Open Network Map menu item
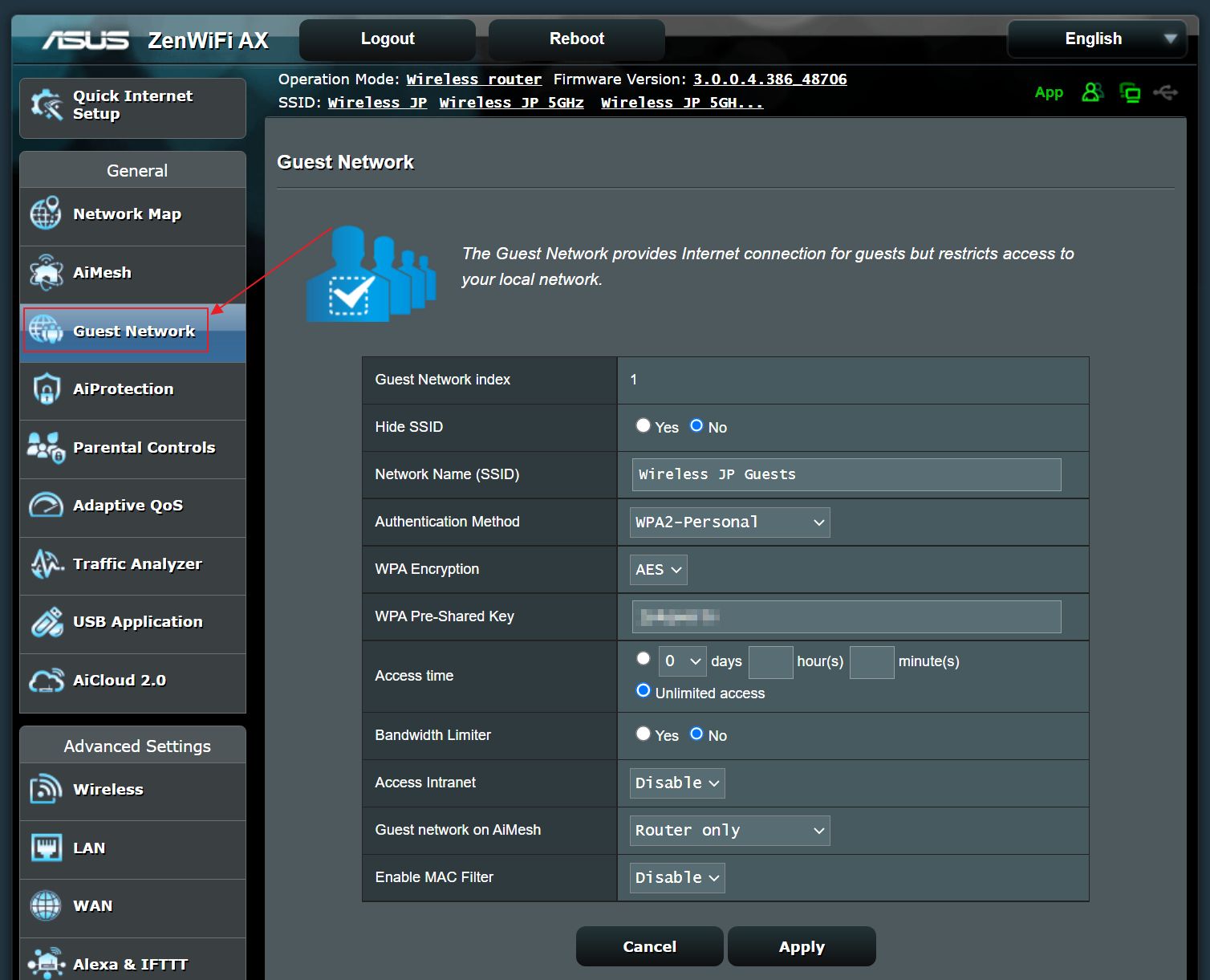This screenshot has height=980, width=1210. tap(132, 217)
